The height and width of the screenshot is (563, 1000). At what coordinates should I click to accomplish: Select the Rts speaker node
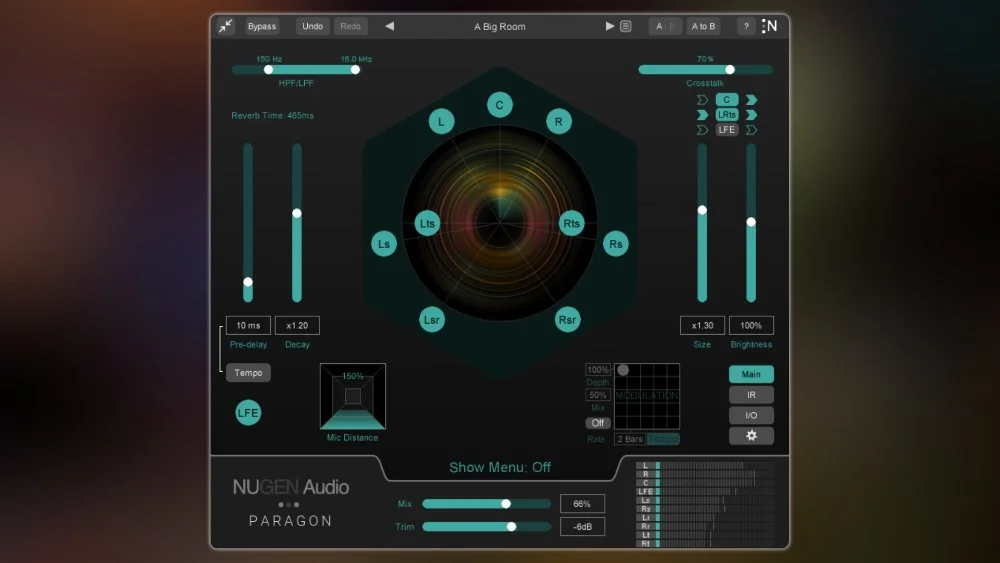click(571, 223)
